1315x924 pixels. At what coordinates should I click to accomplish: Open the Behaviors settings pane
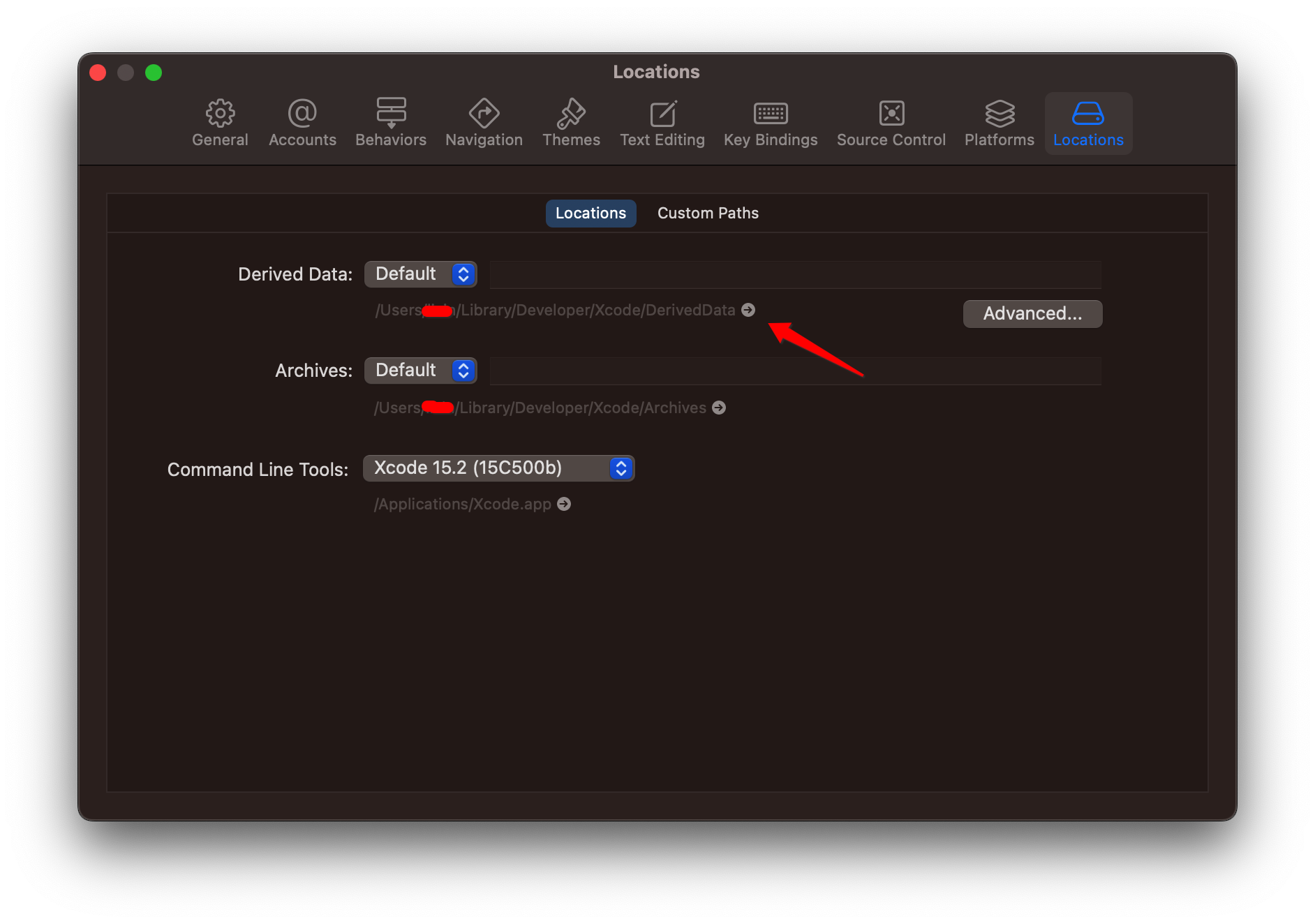[x=390, y=124]
